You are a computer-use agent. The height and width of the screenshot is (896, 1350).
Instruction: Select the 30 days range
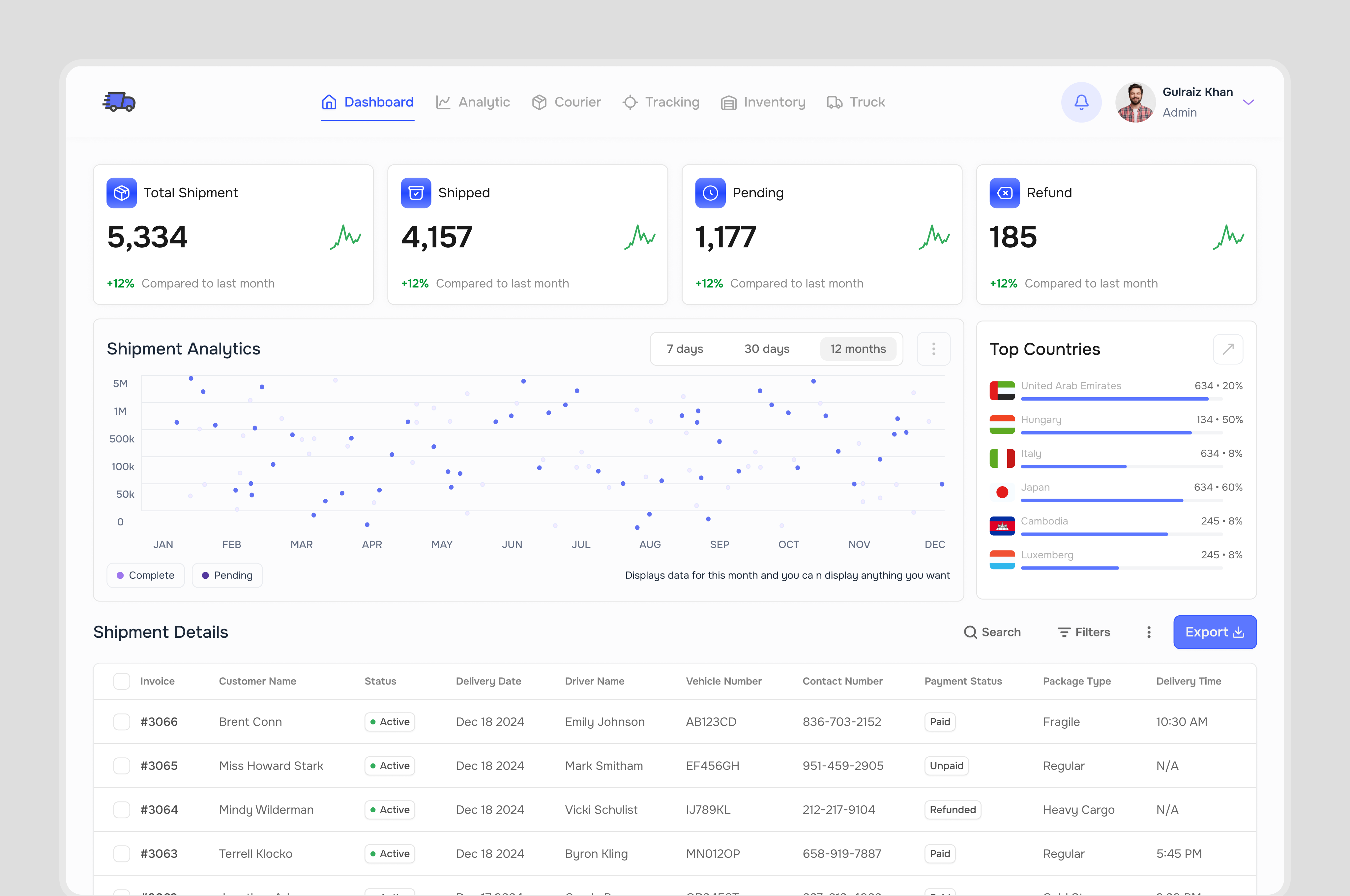tap(766, 349)
